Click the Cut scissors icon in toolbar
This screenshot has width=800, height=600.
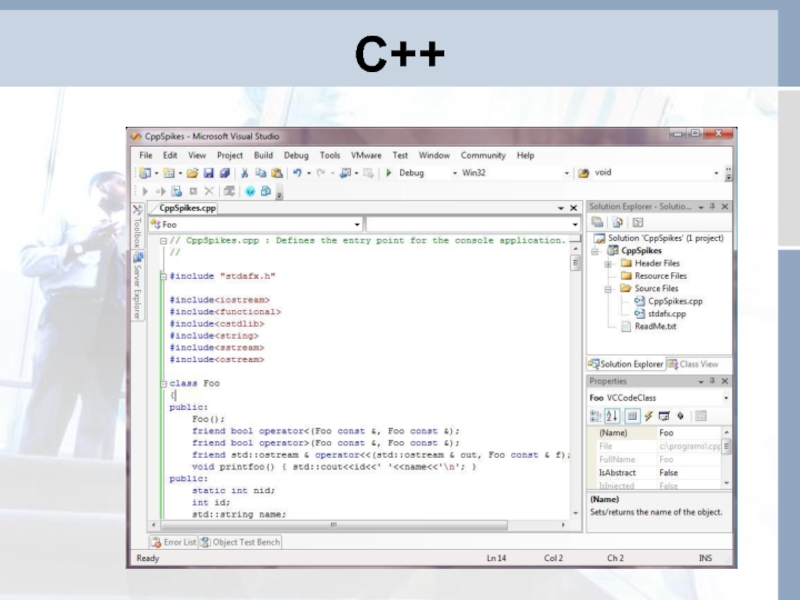click(x=244, y=173)
